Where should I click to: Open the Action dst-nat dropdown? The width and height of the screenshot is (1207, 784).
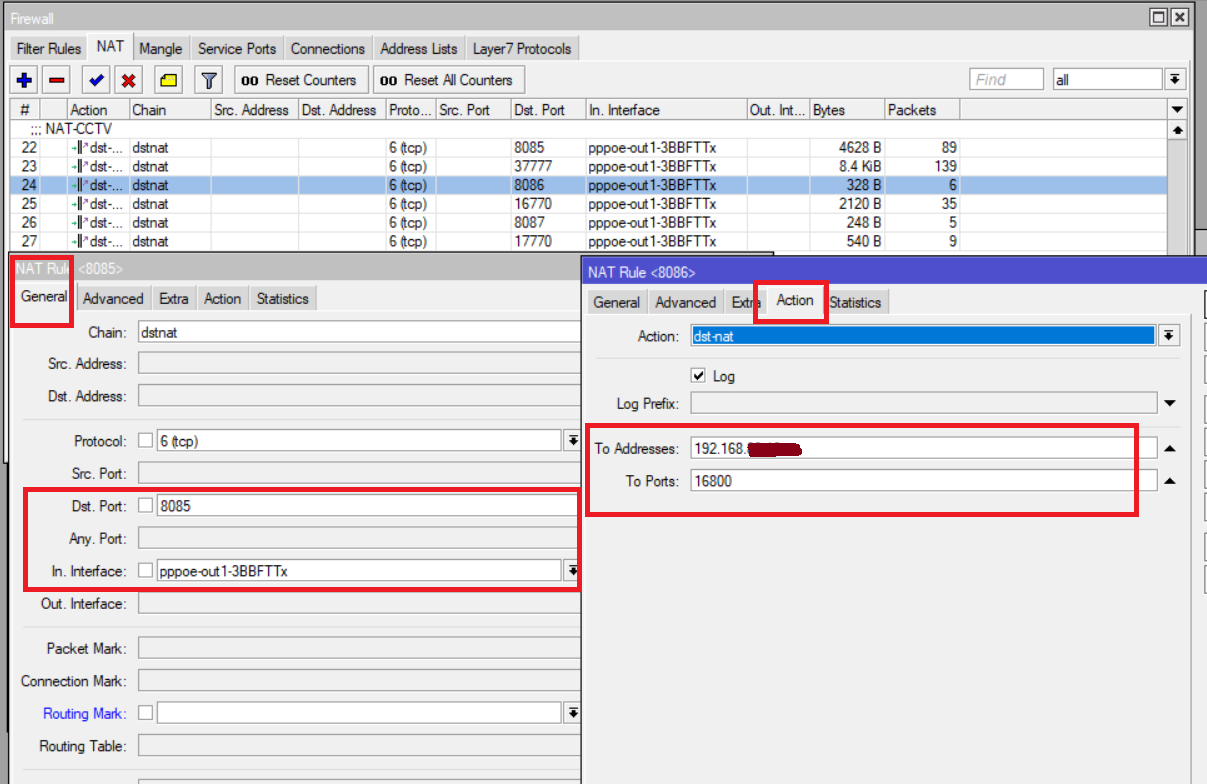1168,336
